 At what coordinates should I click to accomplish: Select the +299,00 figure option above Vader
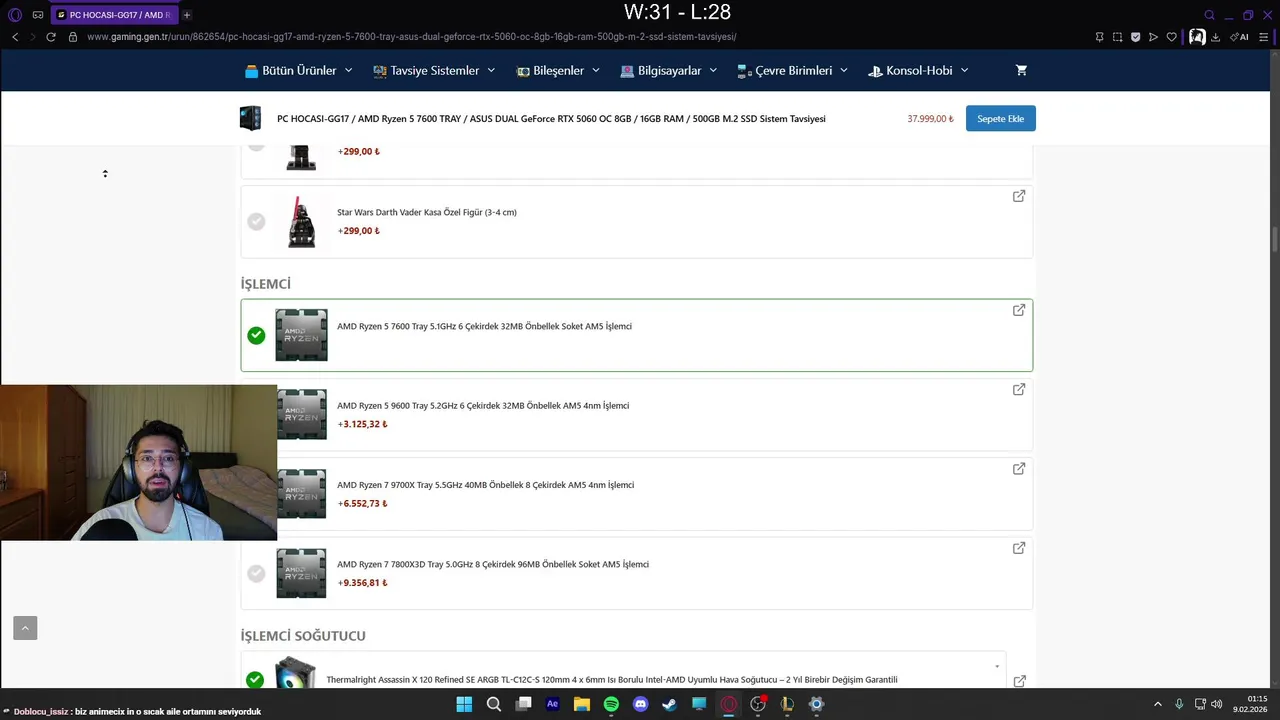256,145
